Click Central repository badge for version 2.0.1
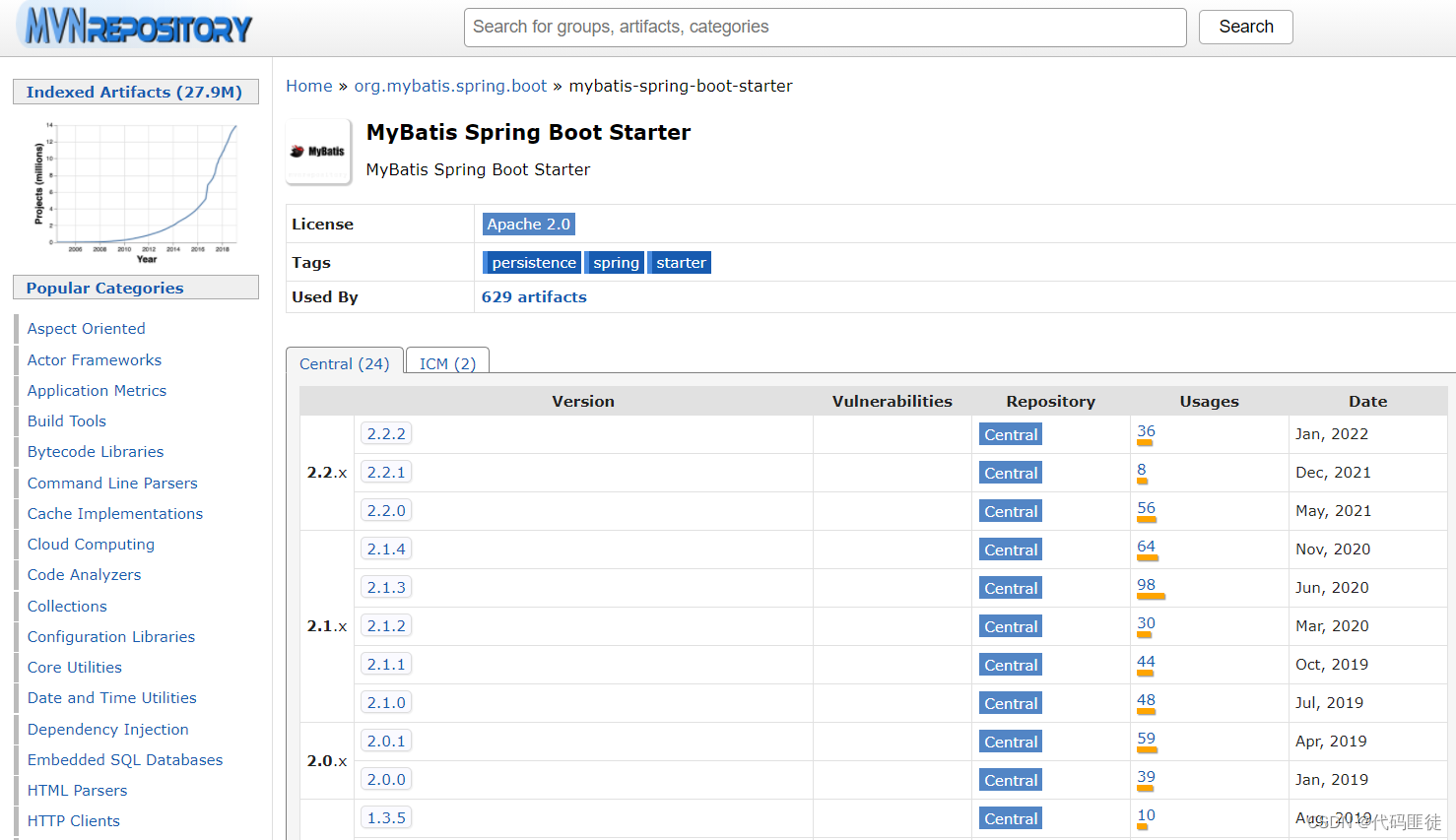 tap(1011, 742)
